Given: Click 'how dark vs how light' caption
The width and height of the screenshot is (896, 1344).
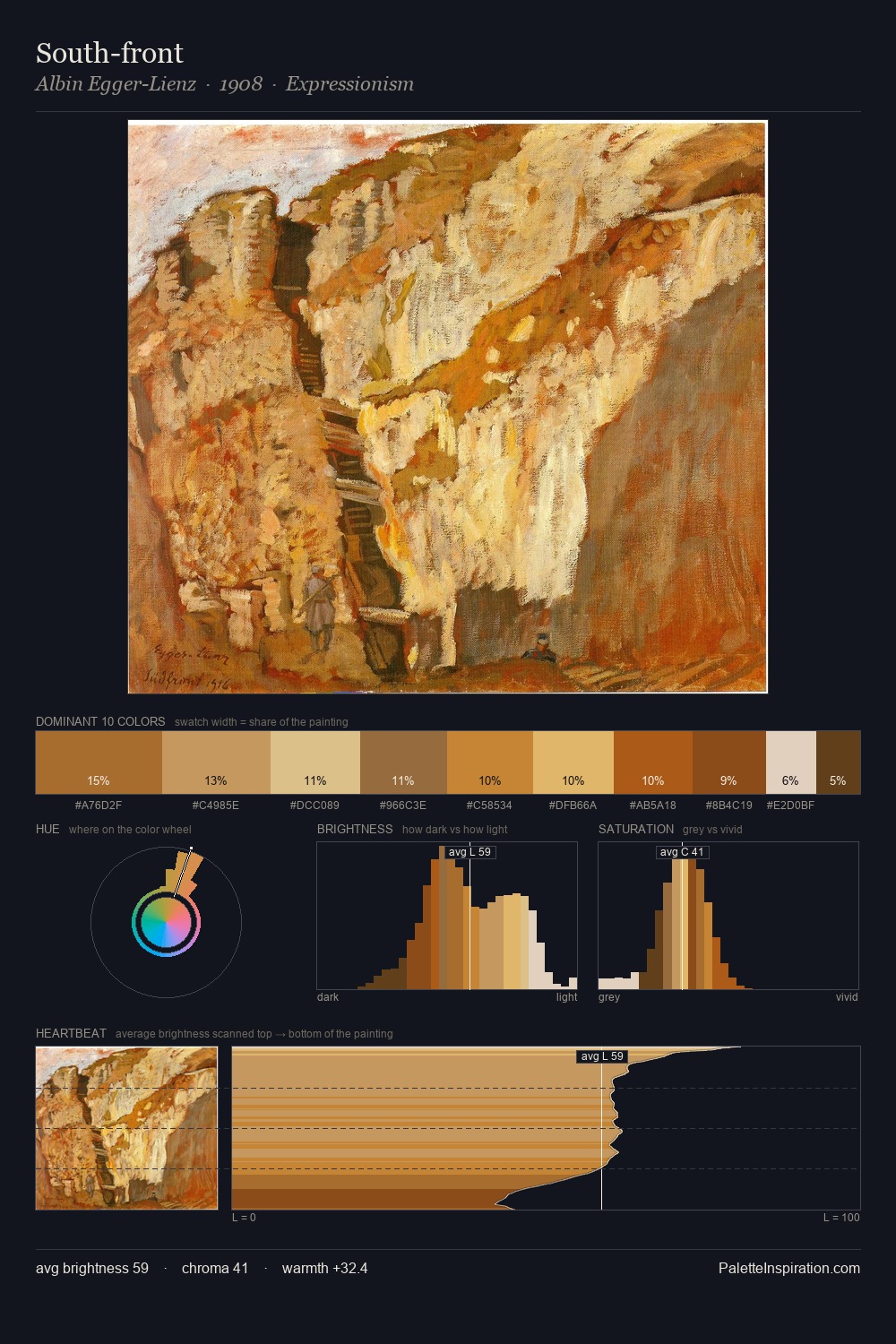Looking at the screenshot, I should click(x=455, y=830).
